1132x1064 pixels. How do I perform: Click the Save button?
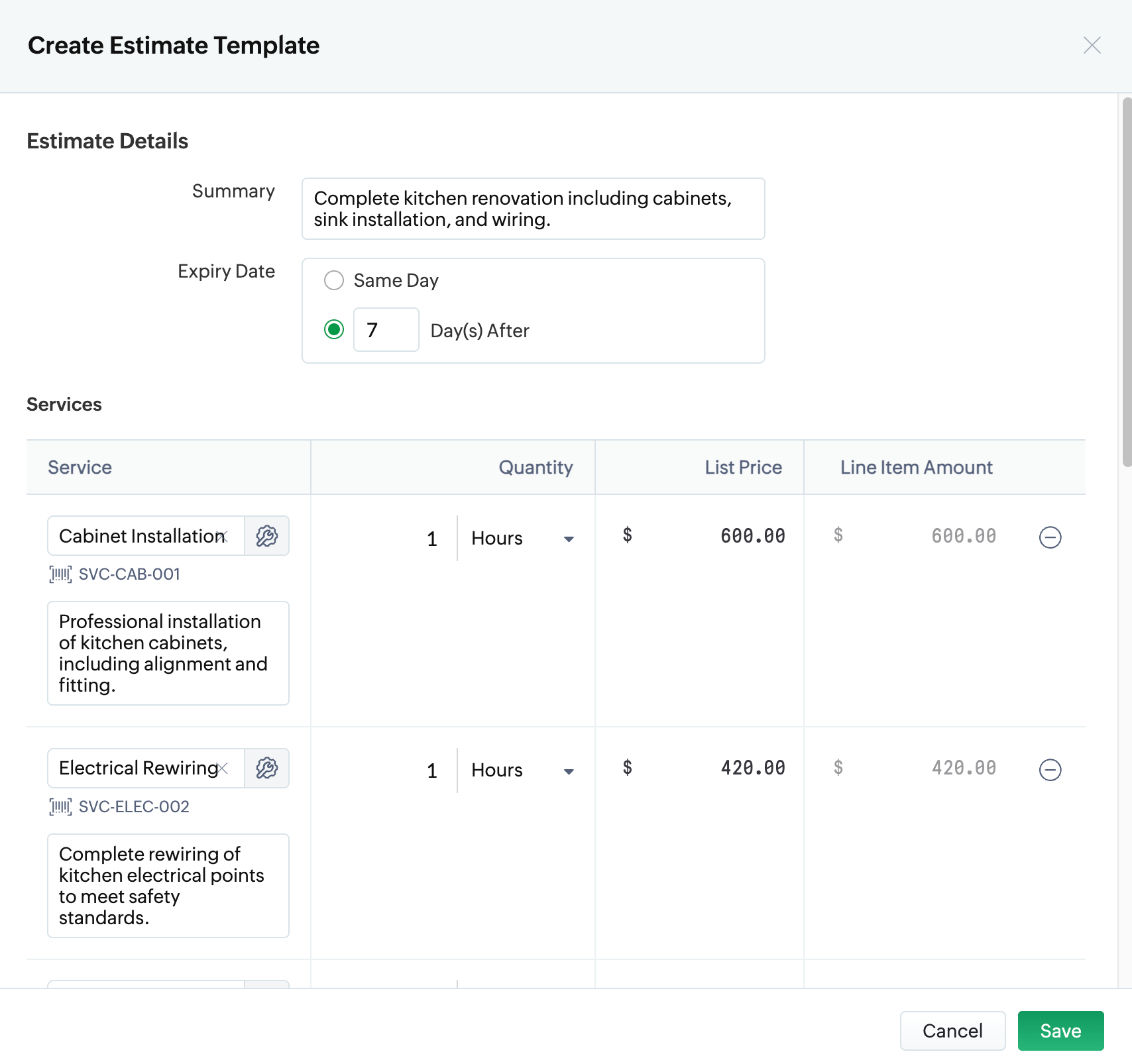(x=1060, y=1031)
